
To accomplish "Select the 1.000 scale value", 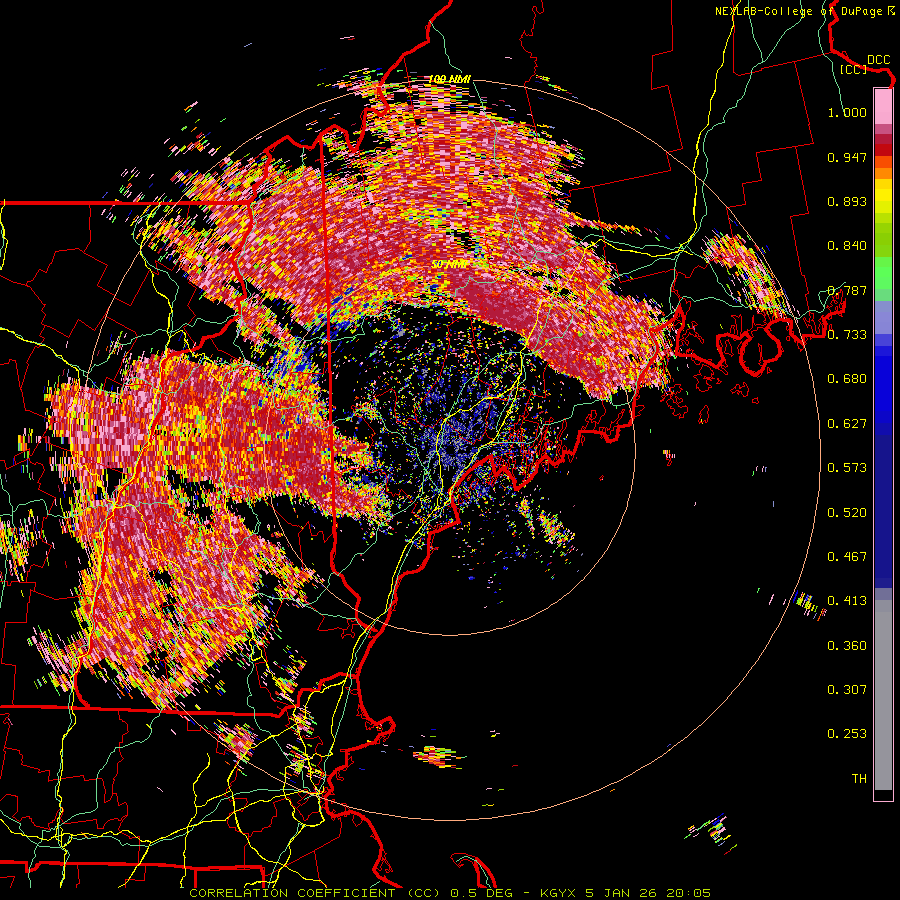I will pos(847,112).
